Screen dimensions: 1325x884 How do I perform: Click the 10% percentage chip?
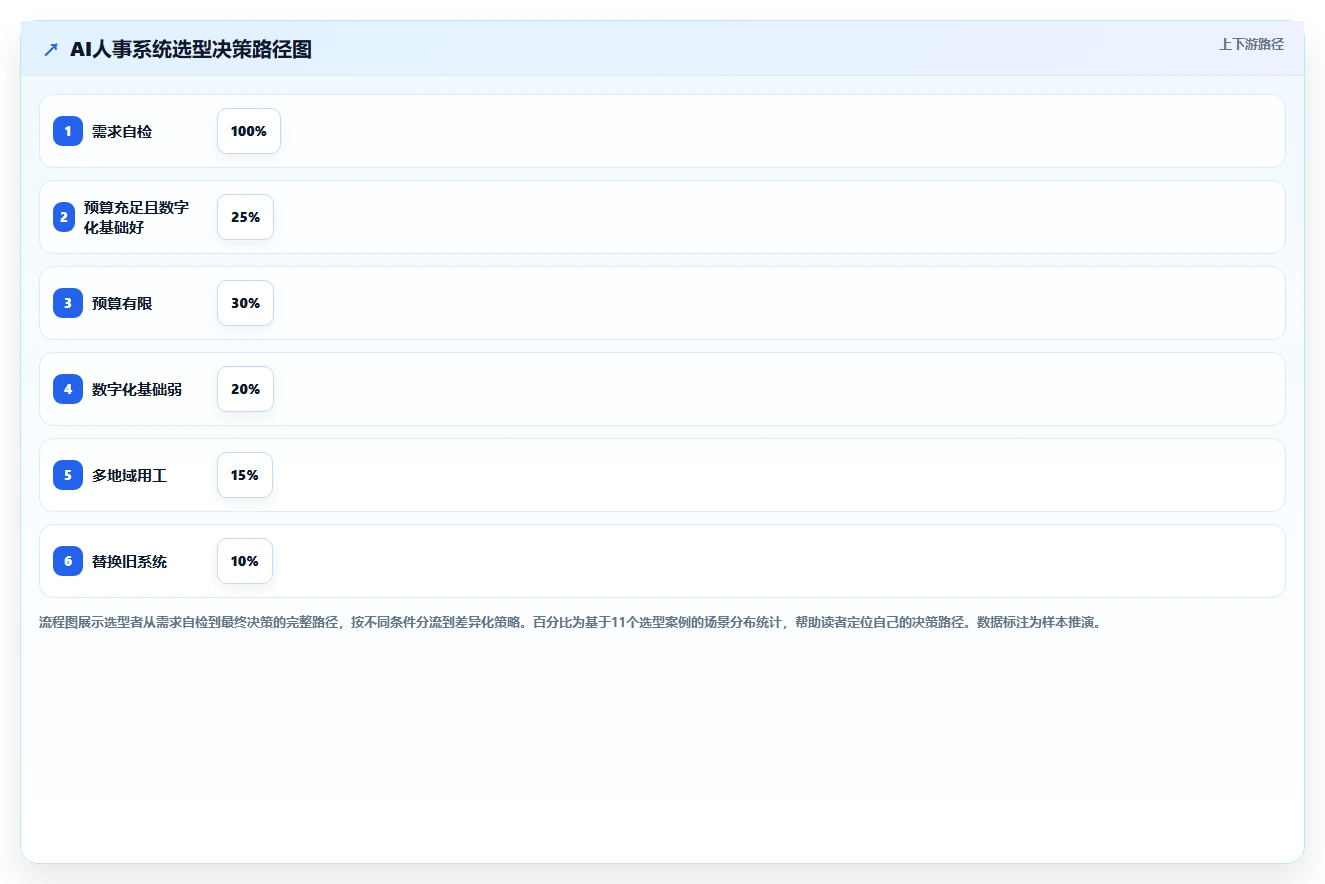click(x=245, y=561)
